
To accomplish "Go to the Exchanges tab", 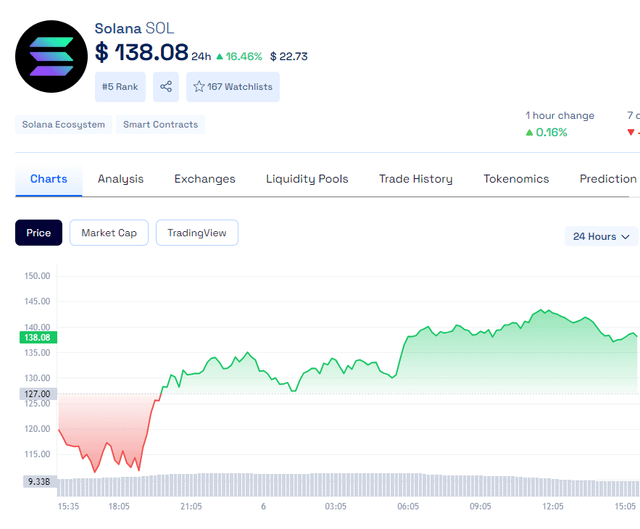I will coord(205,179).
